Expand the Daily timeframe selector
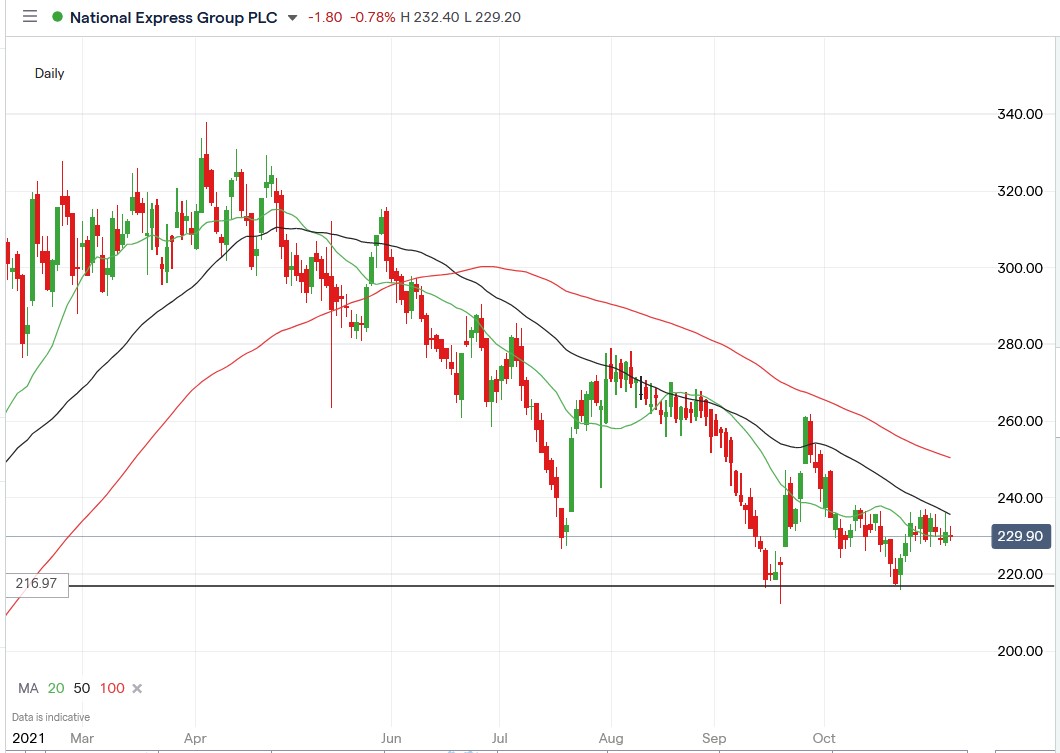The height and width of the screenshot is (753, 1060). 48,73
